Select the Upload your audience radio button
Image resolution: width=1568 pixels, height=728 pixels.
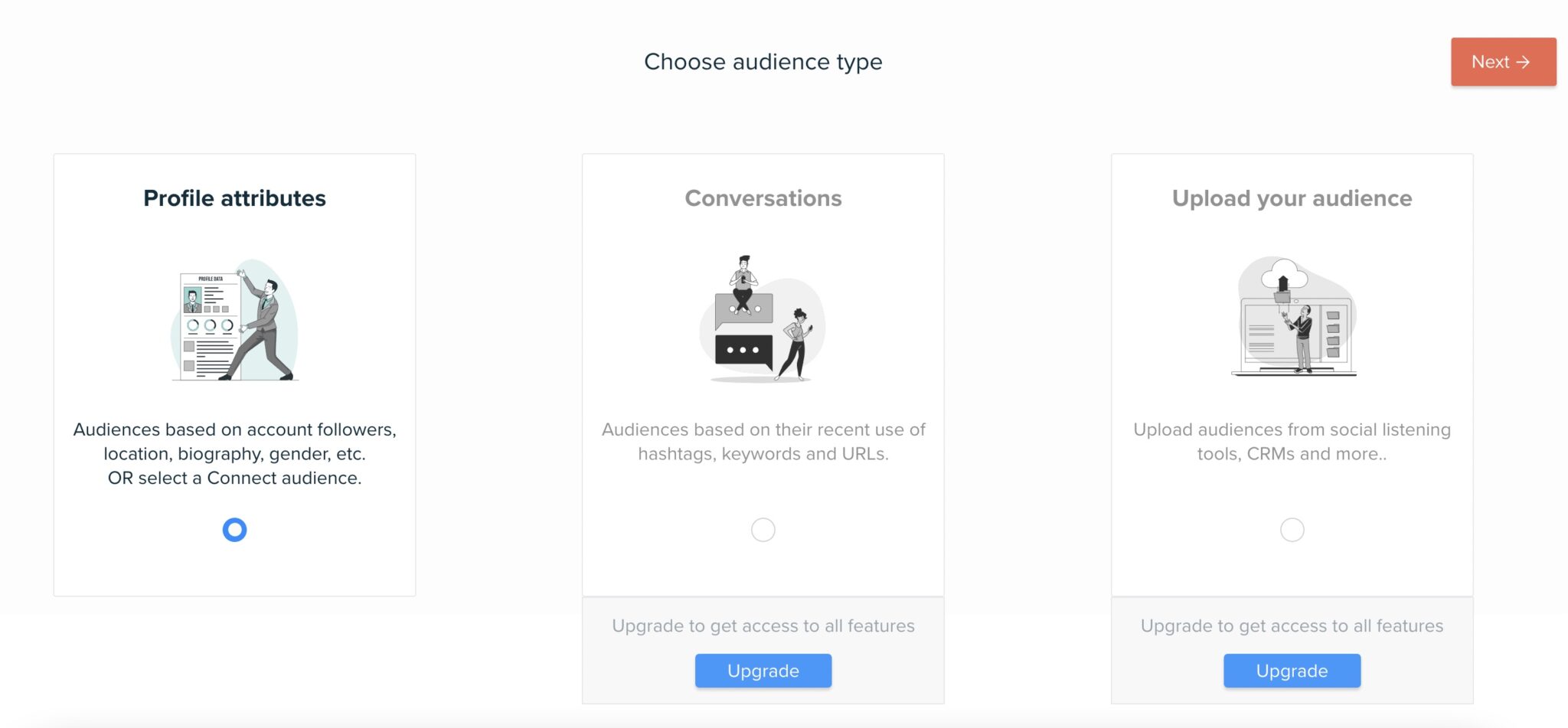tap(1292, 530)
